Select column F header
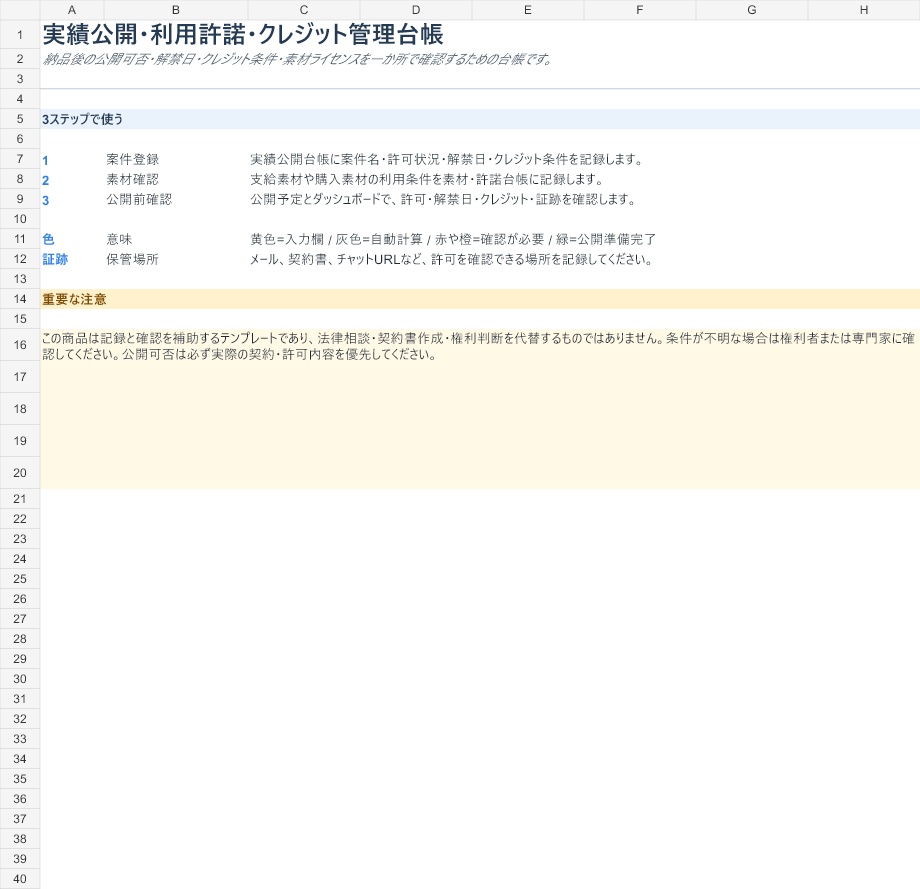Image resolution: width=920 pixels, height=889 pixels. point(640,10)
